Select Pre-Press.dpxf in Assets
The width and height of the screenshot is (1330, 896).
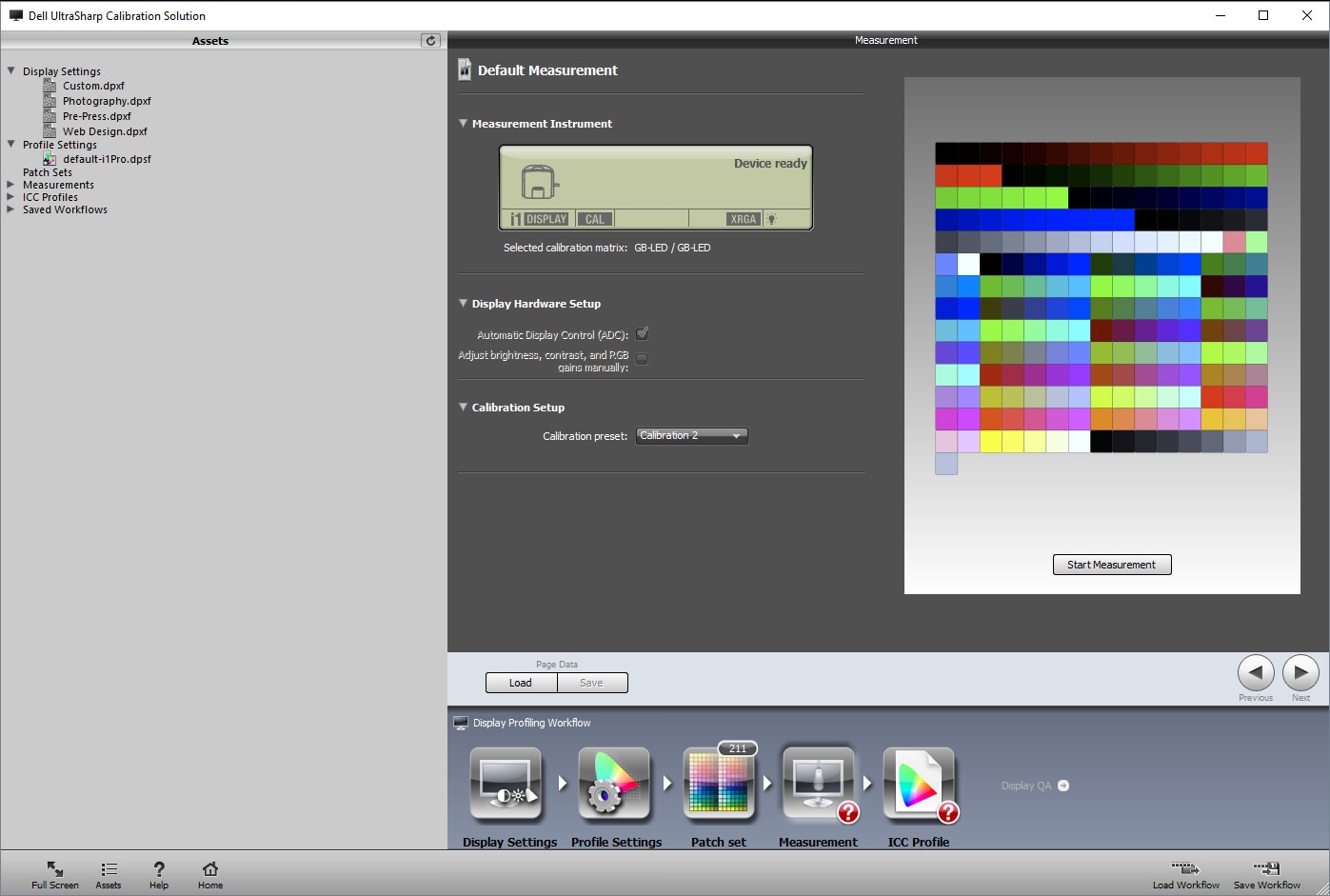tap(96, 116)
